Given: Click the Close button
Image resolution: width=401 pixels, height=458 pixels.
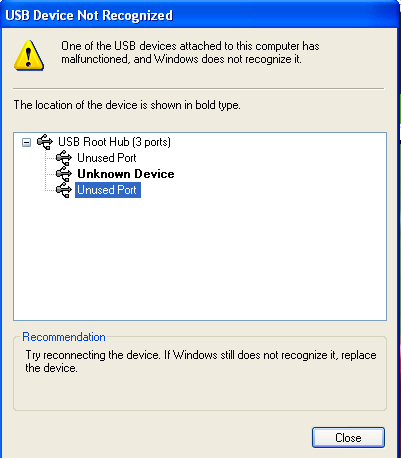Looking at the screenshot, I should [x=348, y=437].
